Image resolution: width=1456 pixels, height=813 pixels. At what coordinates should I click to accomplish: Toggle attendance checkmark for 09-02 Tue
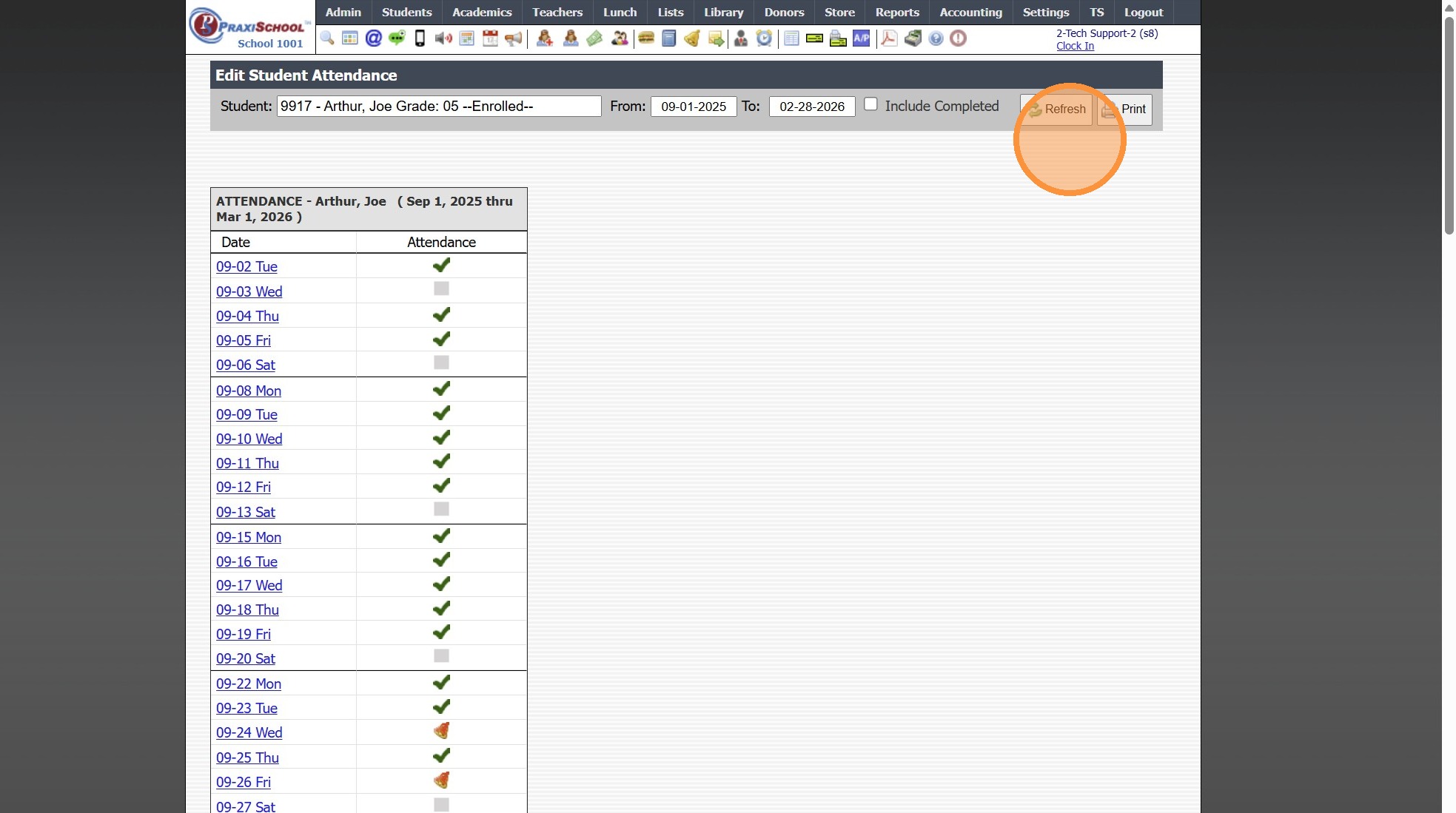pyautogui.click(x=441, y=265)
